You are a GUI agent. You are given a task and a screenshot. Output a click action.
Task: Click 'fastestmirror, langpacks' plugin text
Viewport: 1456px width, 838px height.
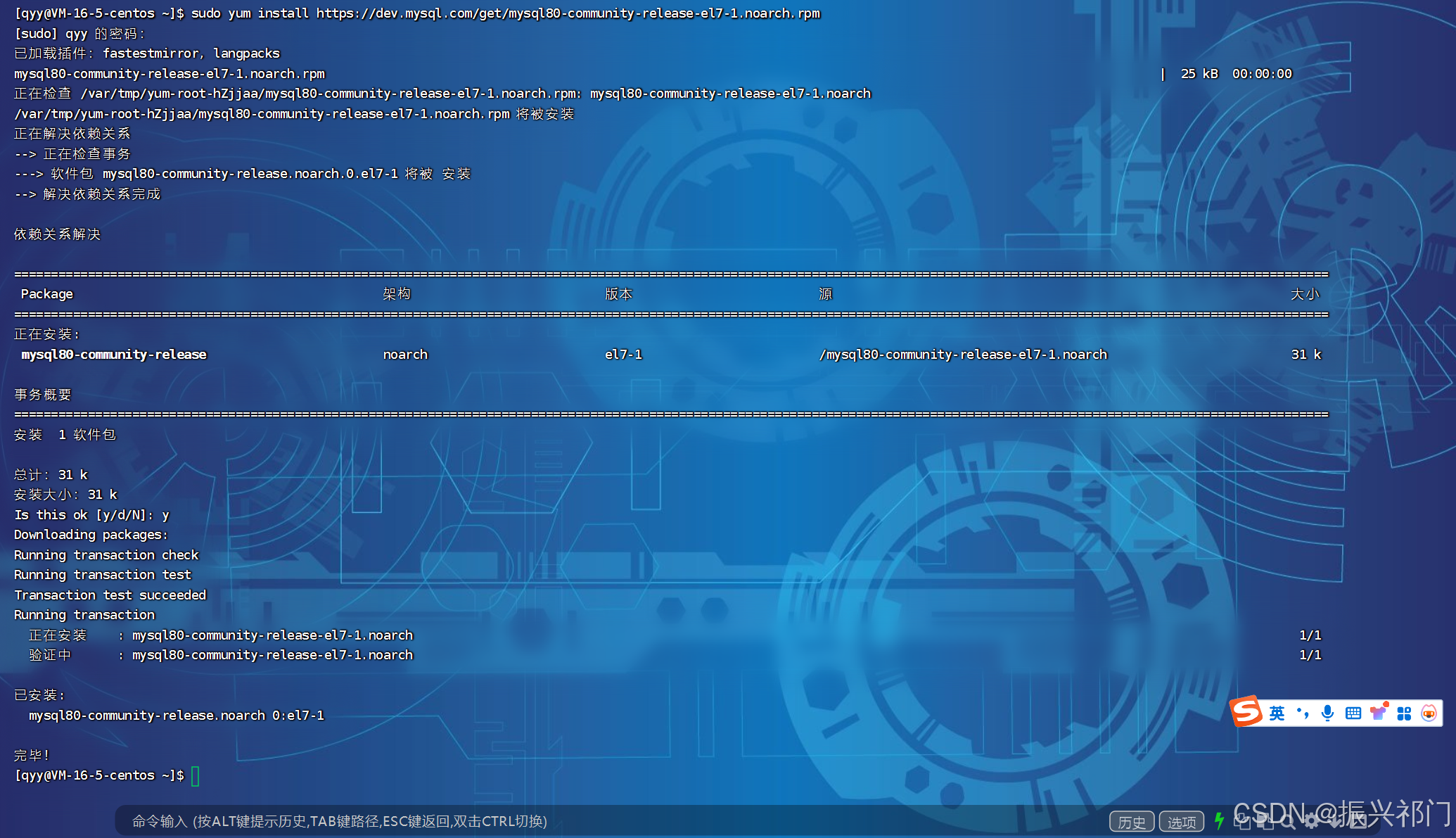pos(191,53)
